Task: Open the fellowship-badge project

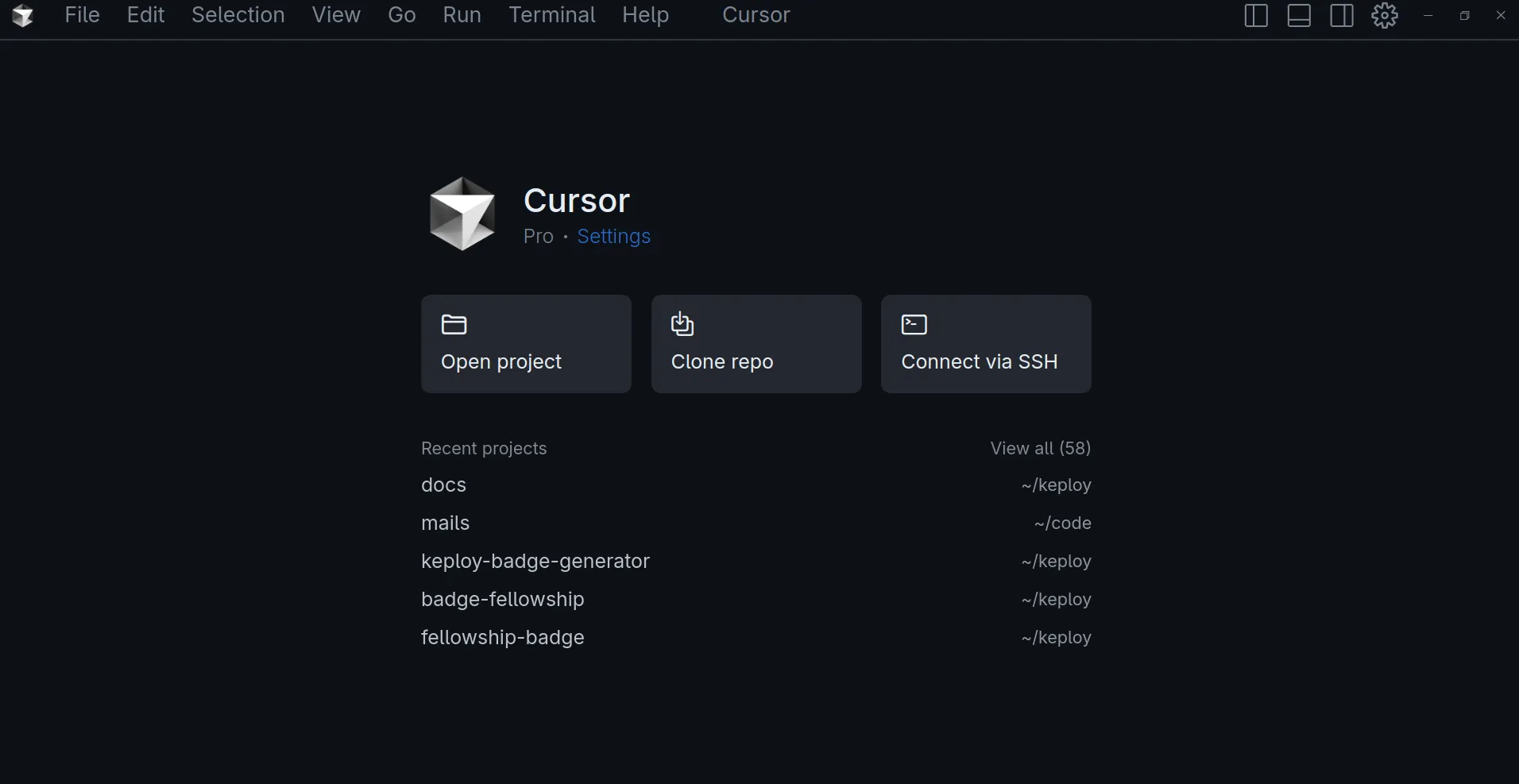Action: [x=756, y=637]
